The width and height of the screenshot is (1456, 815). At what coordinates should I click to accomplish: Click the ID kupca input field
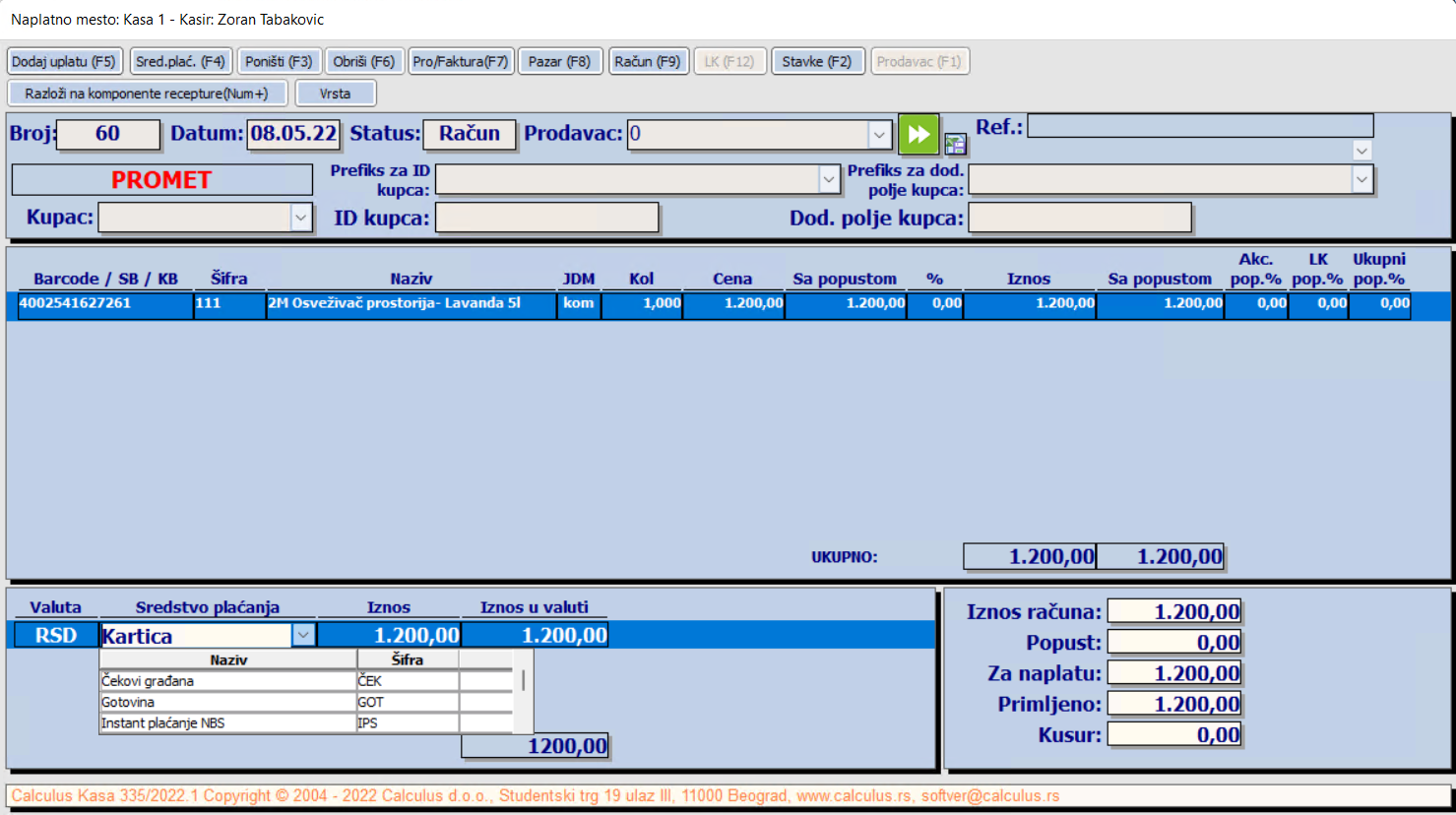tap(547, 218)
